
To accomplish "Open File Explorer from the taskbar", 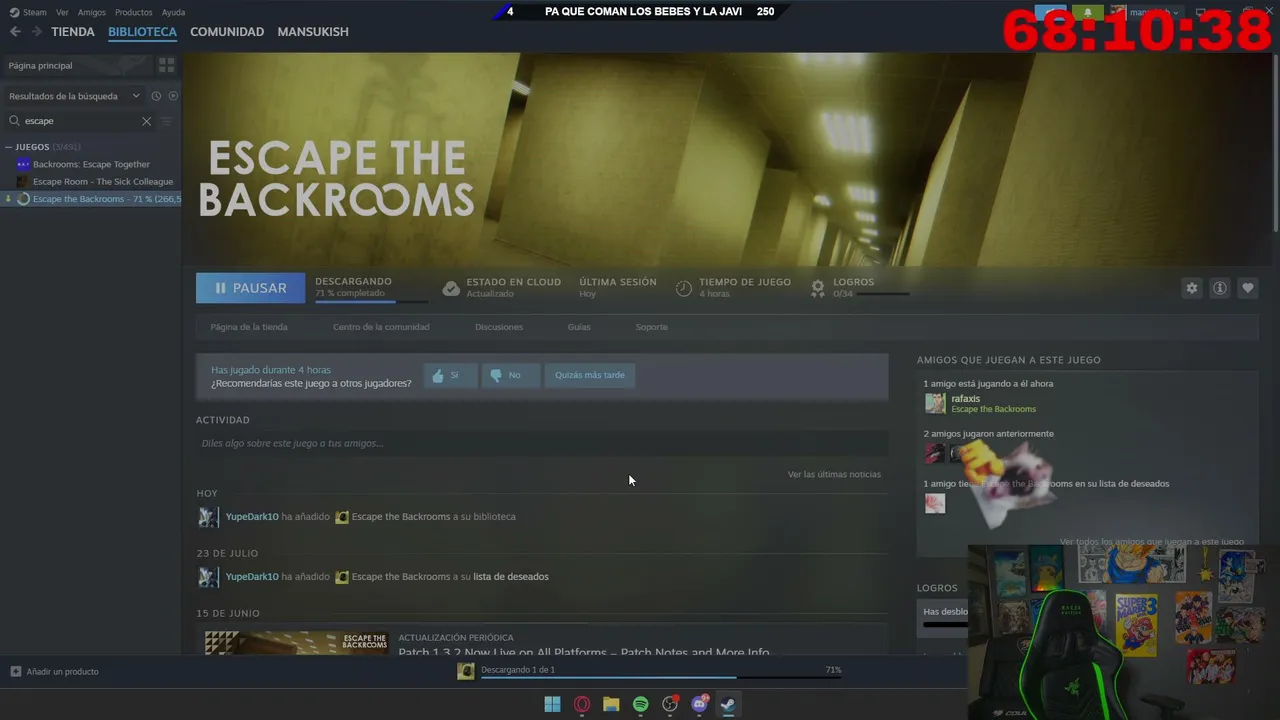I will (611, 704).
